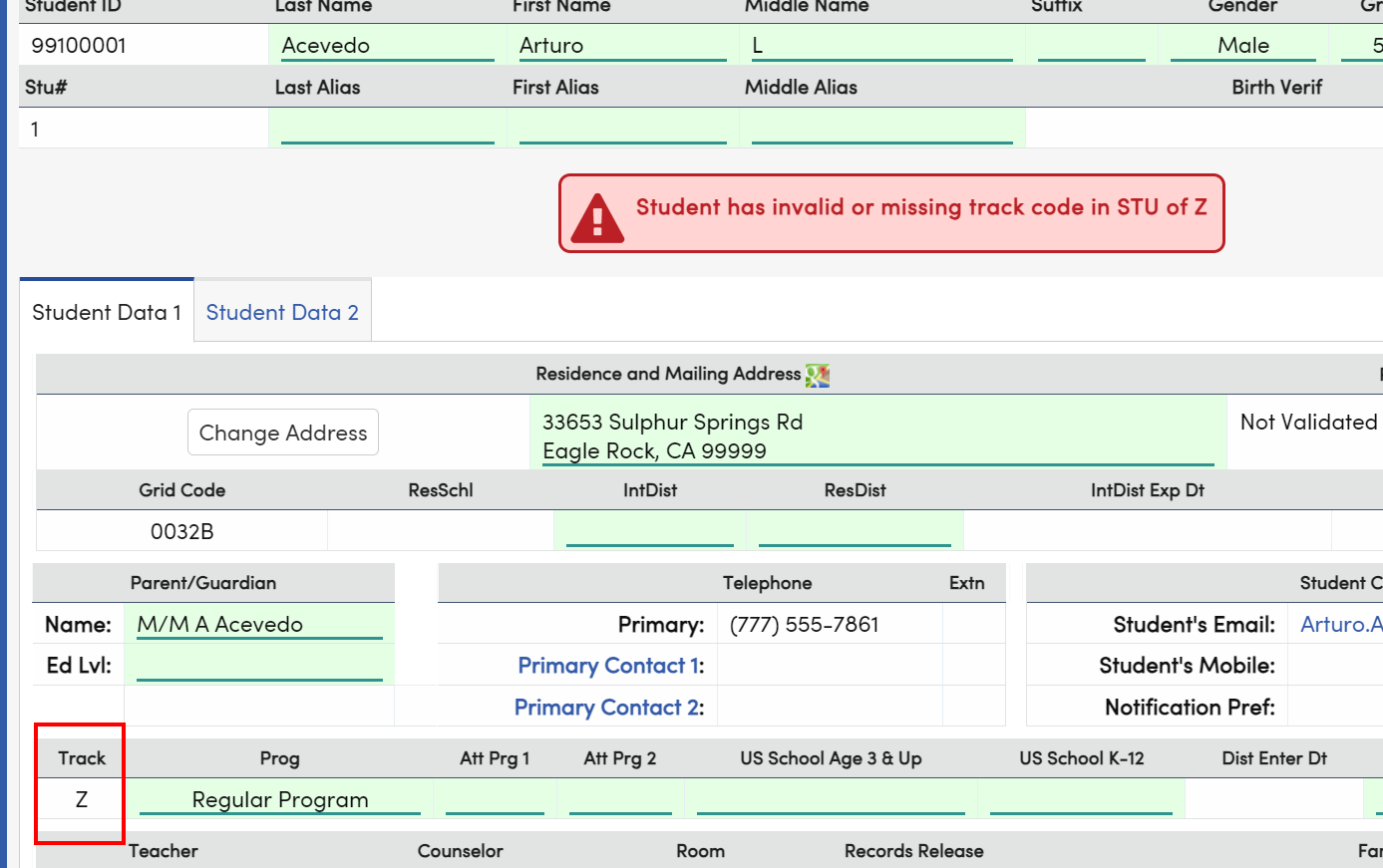This screenshot has width=1383, height=868.
Task: Click the Teacher label
Action: (x=164, y=851)
